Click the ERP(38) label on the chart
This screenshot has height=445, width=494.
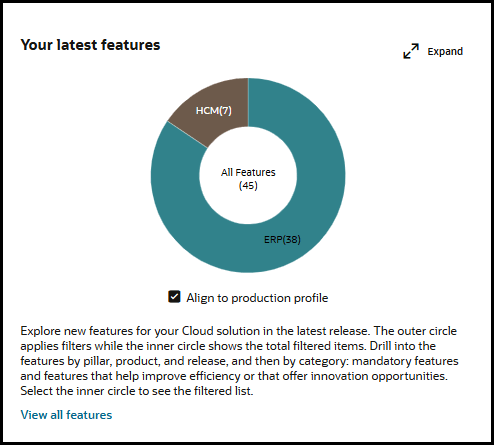click(282, 239)
